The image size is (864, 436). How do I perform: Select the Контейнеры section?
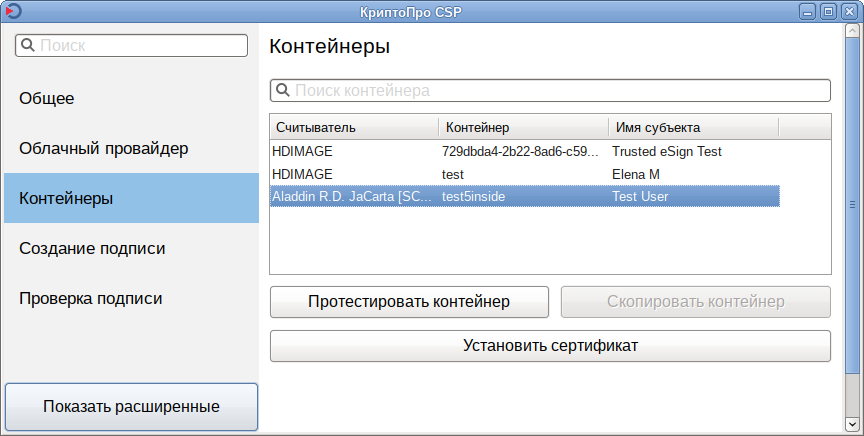coord(131,198)
